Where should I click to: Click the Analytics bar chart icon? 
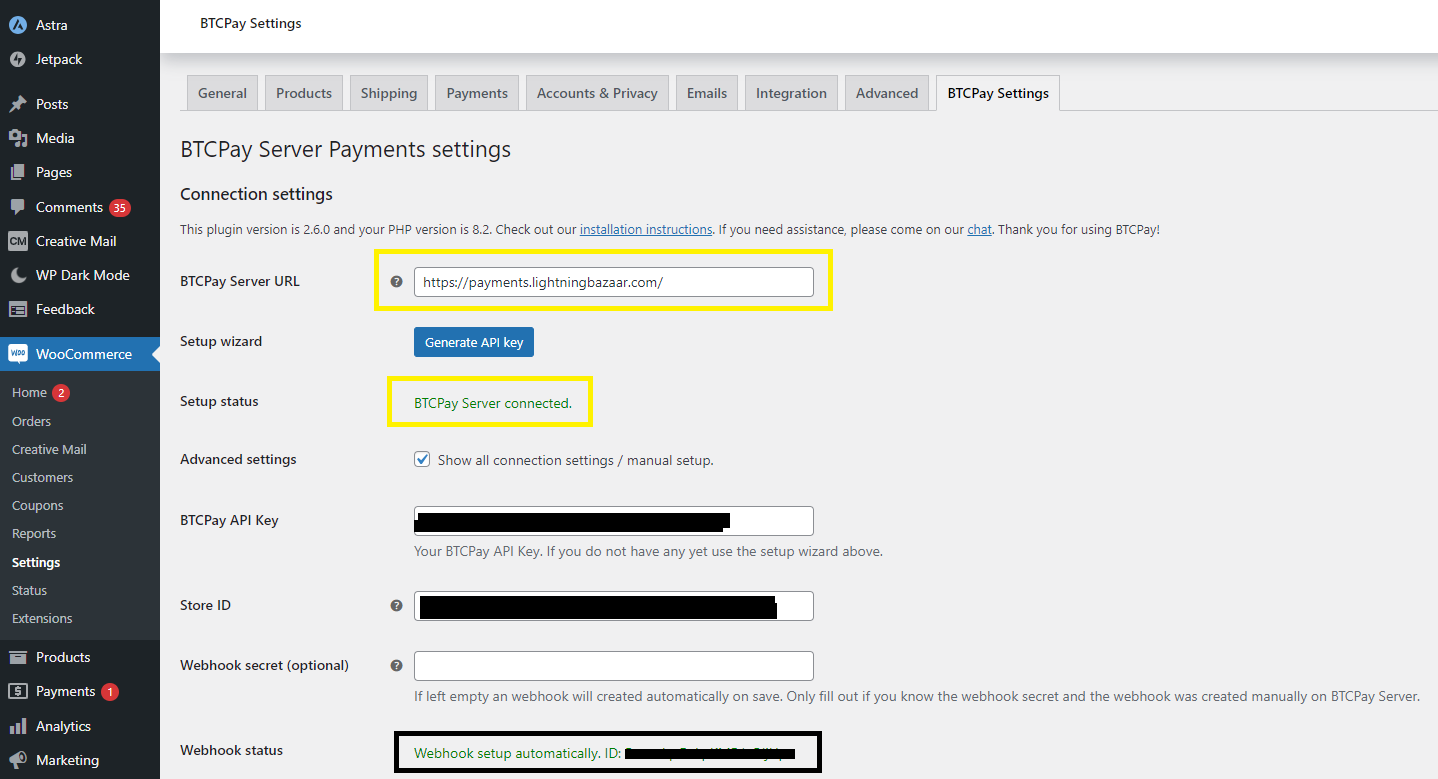17,726
